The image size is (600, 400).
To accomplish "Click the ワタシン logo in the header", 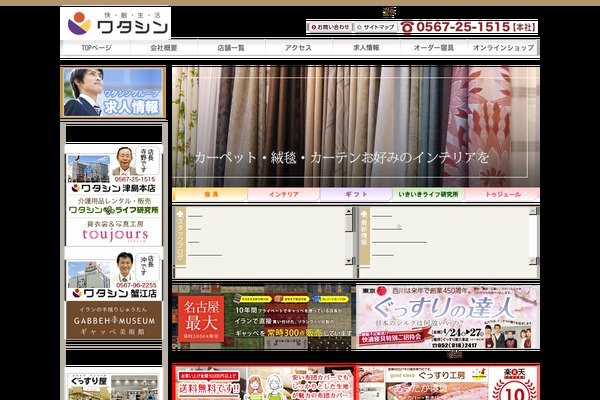I will click(x=115, y=23).
